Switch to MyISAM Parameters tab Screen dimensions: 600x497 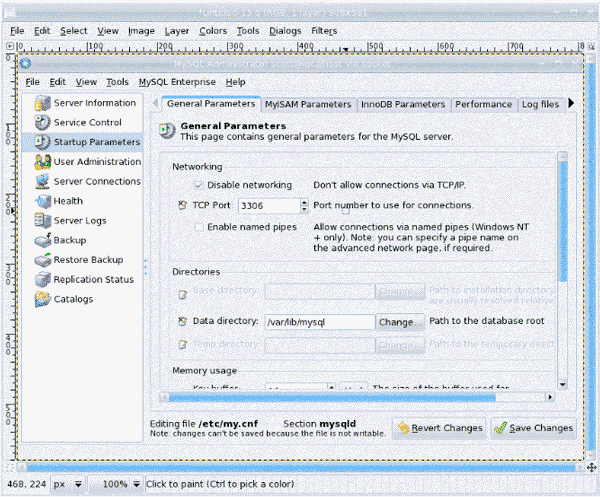point(308,104)
